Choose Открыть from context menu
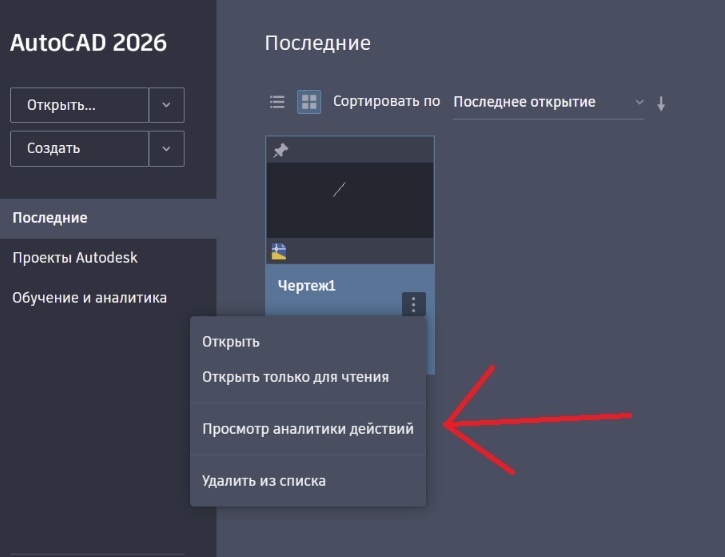Image resolution: width=725 pixels, height=557 pixels. (x=308, y=342)
